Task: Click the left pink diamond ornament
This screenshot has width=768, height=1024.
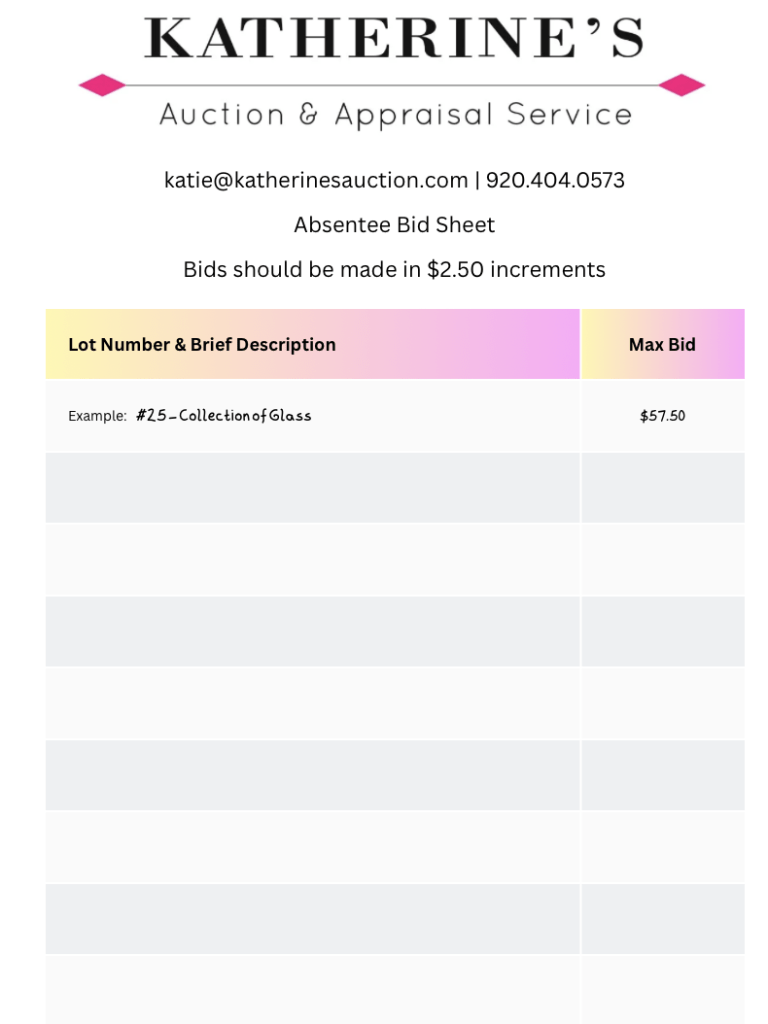Action: 102,85
